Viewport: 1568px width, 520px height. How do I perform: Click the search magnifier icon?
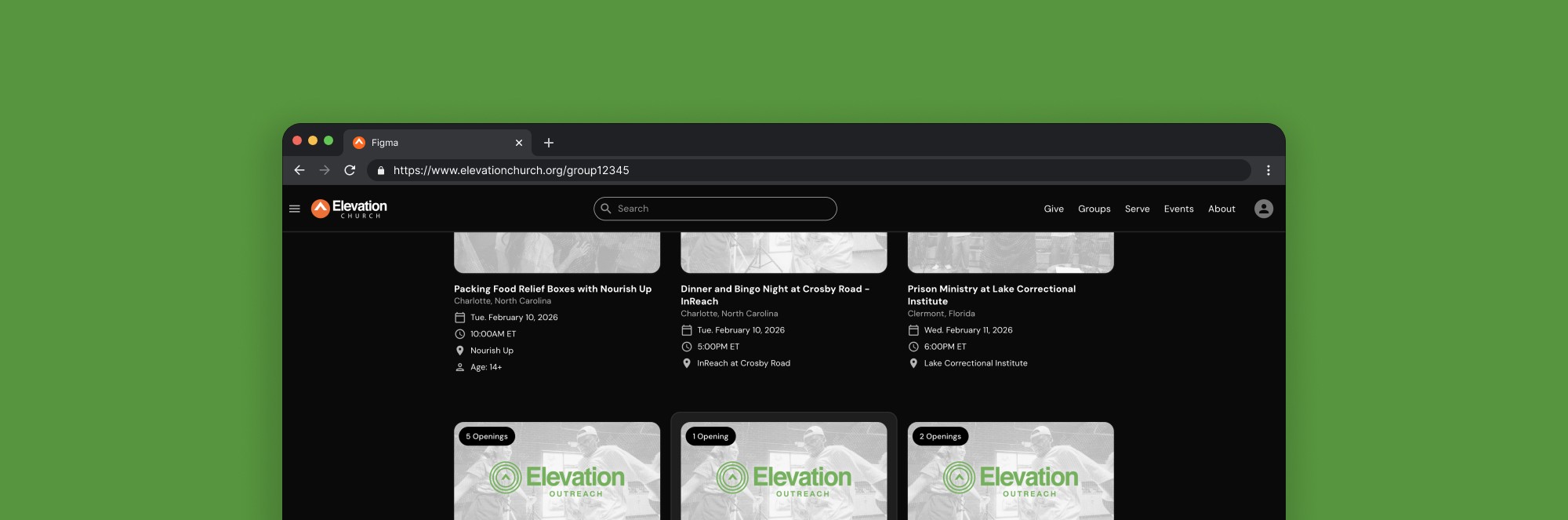[606, 209]
